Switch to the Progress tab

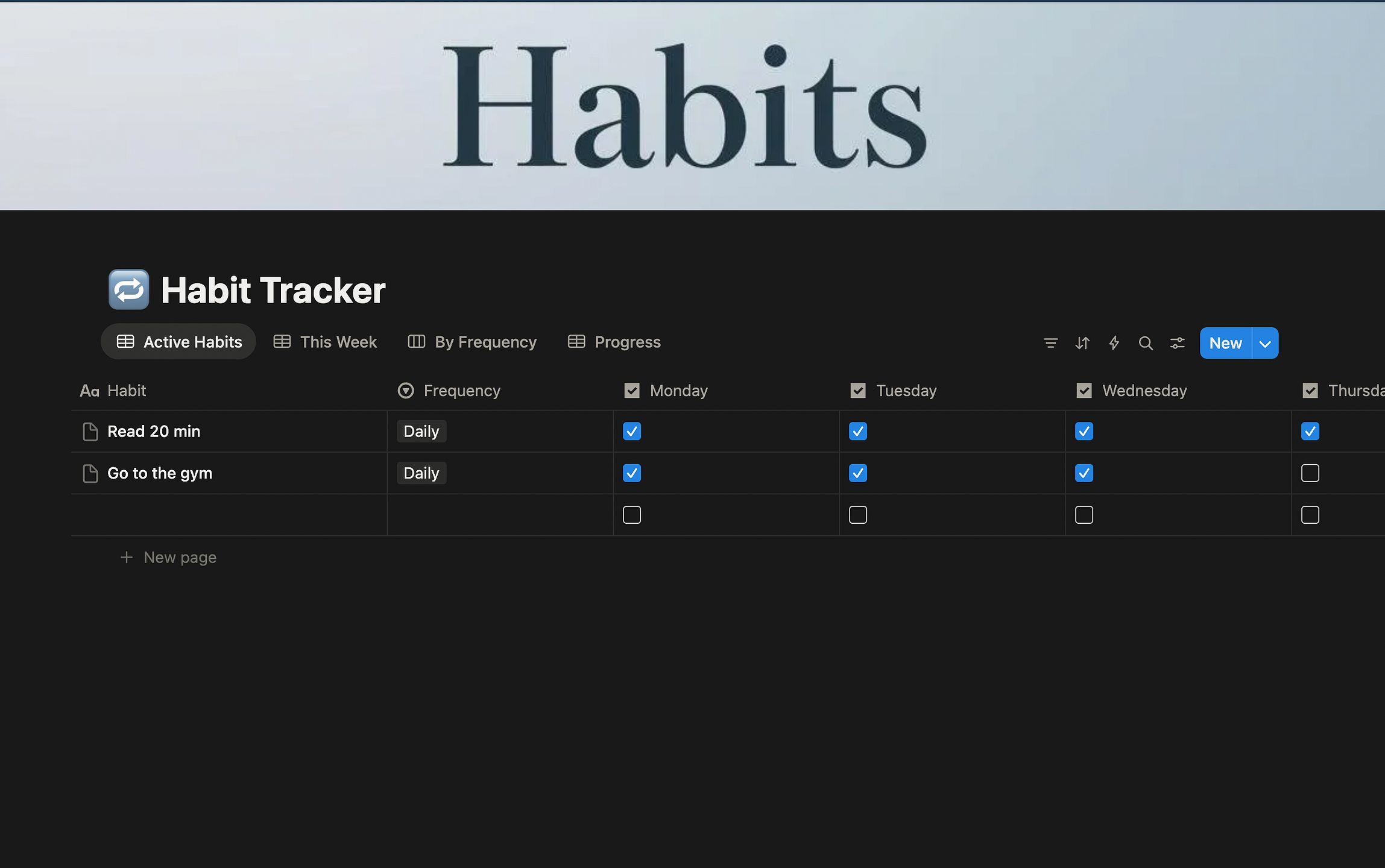(x=614, y=342)
